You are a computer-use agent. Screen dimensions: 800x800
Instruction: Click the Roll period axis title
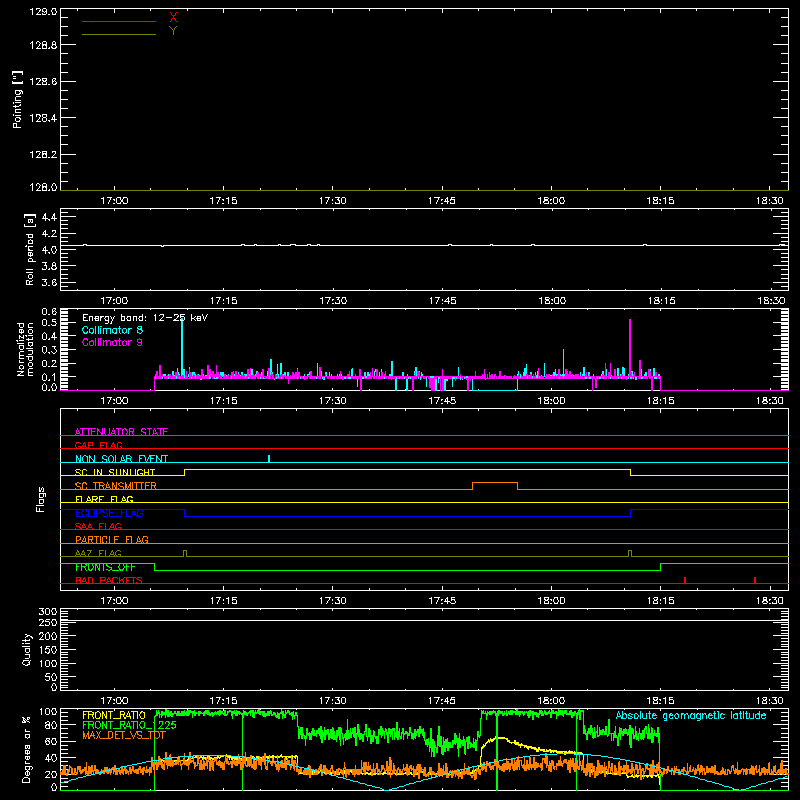pos(29,249)
